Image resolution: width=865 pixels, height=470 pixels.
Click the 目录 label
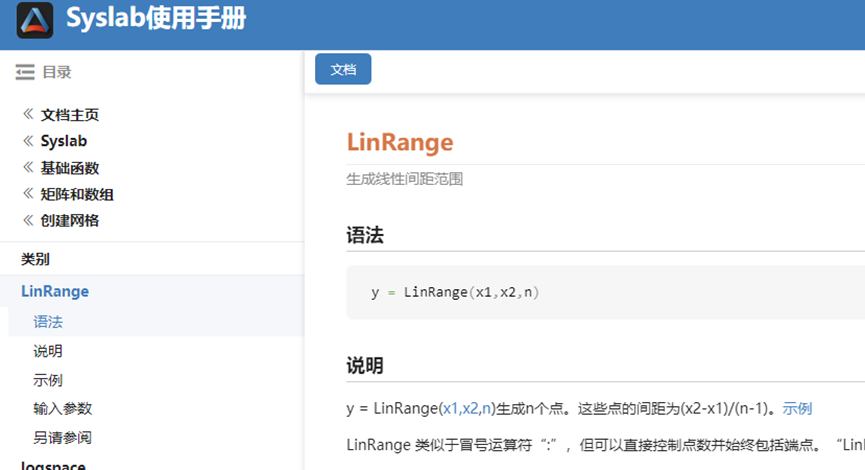pos(57,72)
